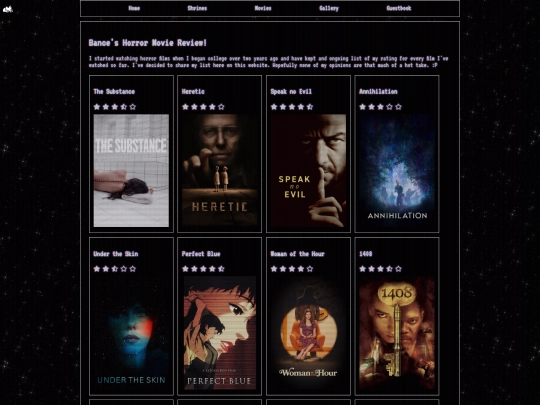This screenshot has width=540, height=405.
Task: Click the '1408' card title text
Action: pyautogui.click(x=365, y=254)
